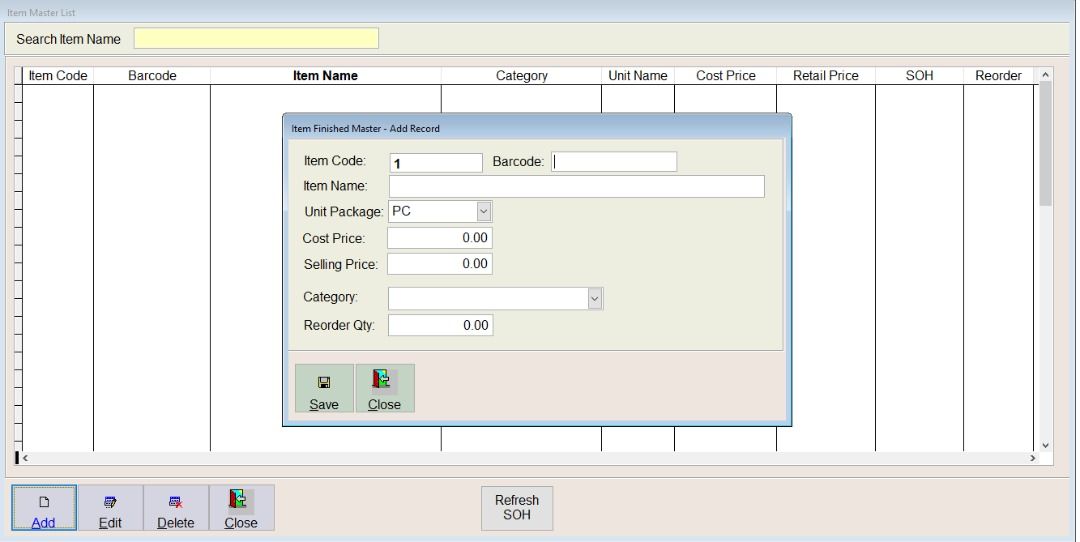The height and width of the screenshot is (542, 1080).
Task: Click the SOH column header
Action: [920, 76]
